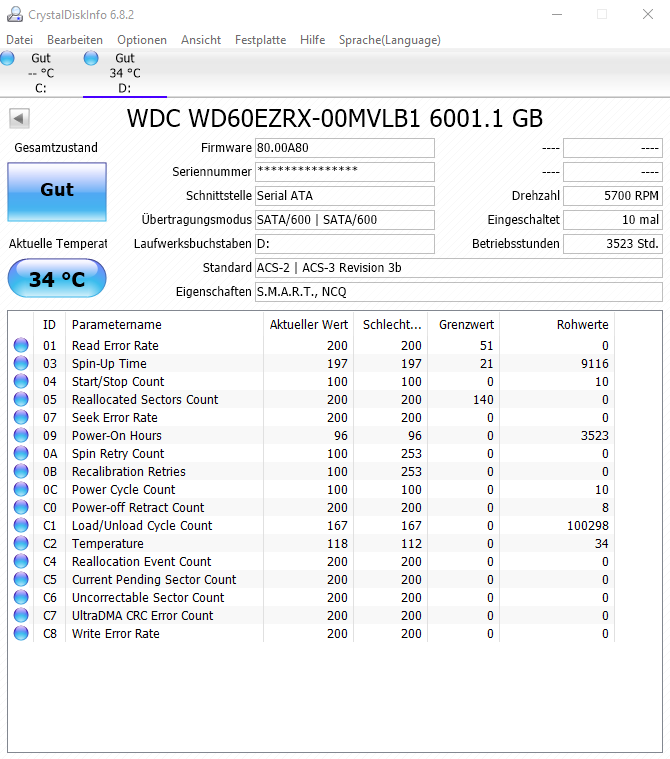The width and height of the screenshot is (670, 759).
Task: Open the Ansicht menu
Action: point(201,40)
